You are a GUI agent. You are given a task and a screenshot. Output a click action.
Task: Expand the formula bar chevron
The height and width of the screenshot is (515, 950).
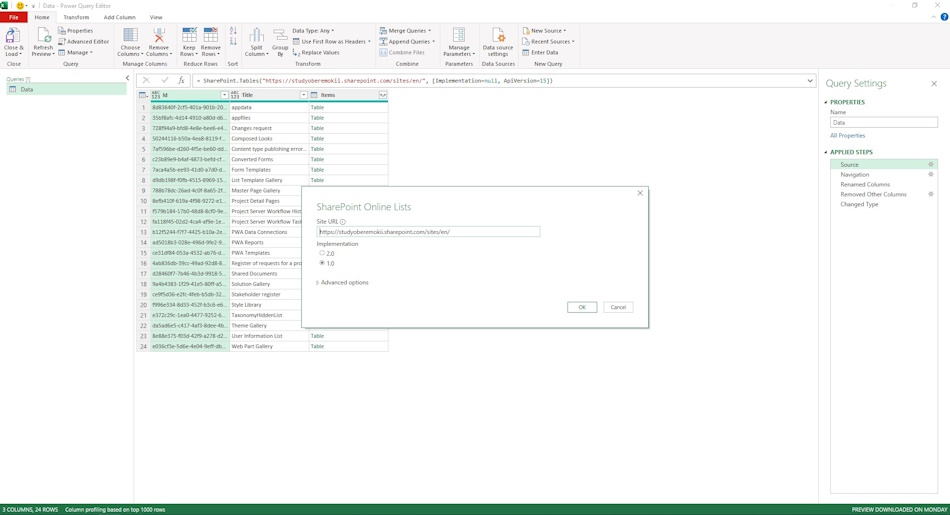pos(810,81)
